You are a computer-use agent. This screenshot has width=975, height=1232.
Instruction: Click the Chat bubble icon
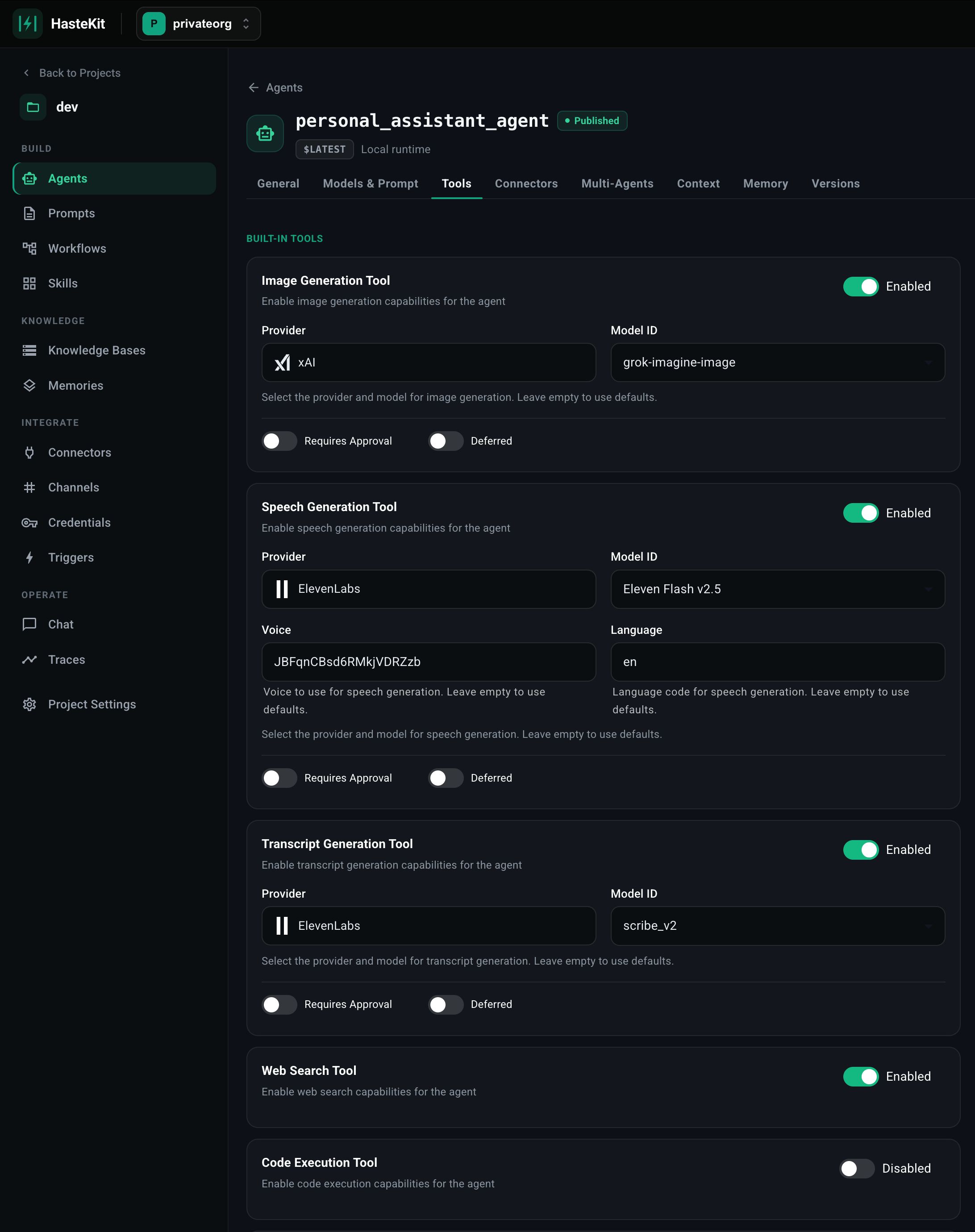click(x=29, y=624)
